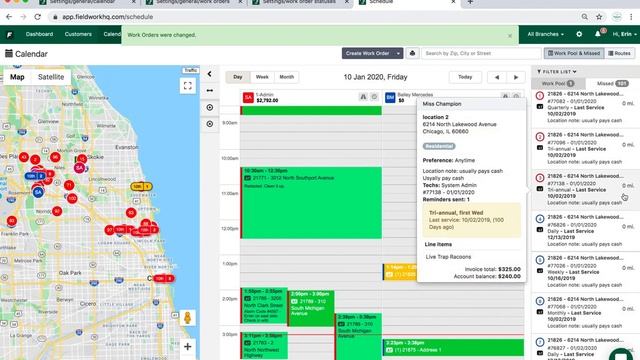Select work order #77026 Weekly

585,272
